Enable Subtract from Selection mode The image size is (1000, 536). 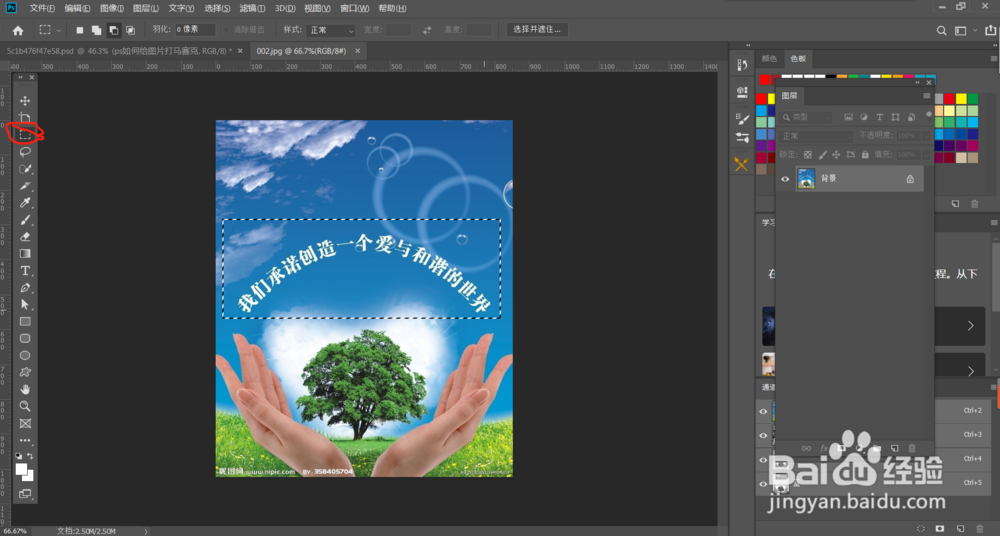click(x=114, y=30)
